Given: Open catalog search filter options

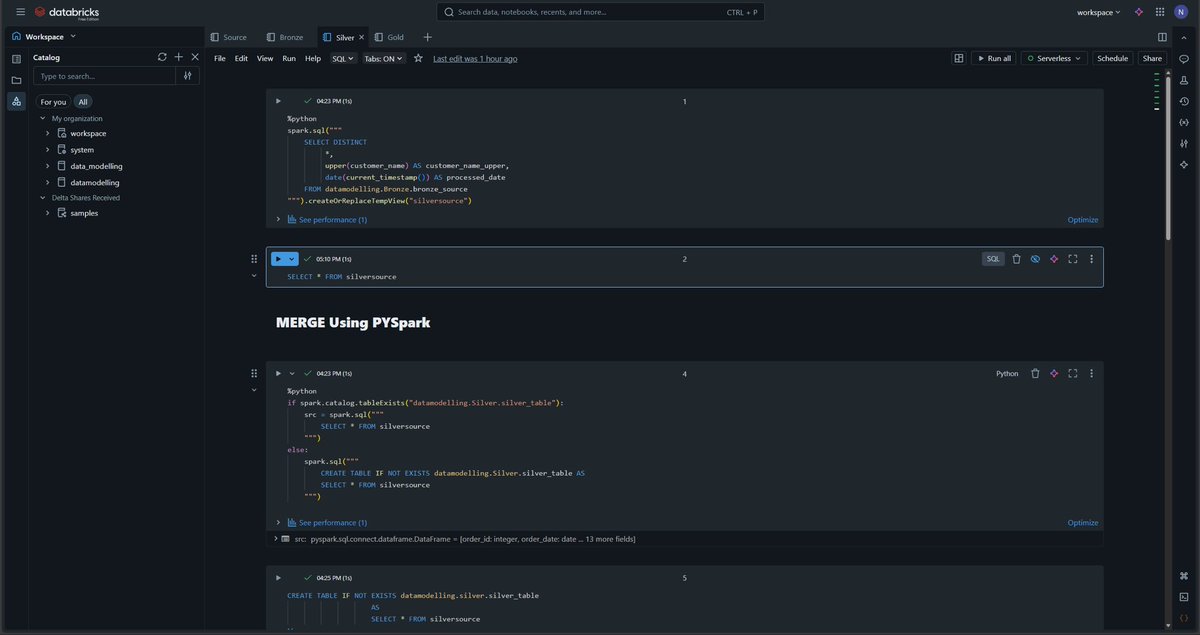Looking at the screenshot, I should [x=188, y=76].
